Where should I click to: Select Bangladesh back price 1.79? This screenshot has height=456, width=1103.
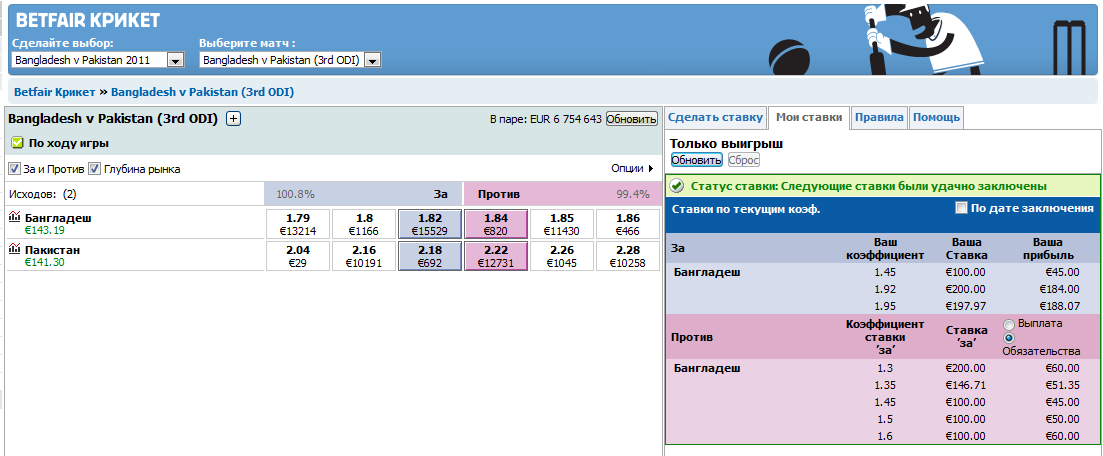(x=298, y=224)
